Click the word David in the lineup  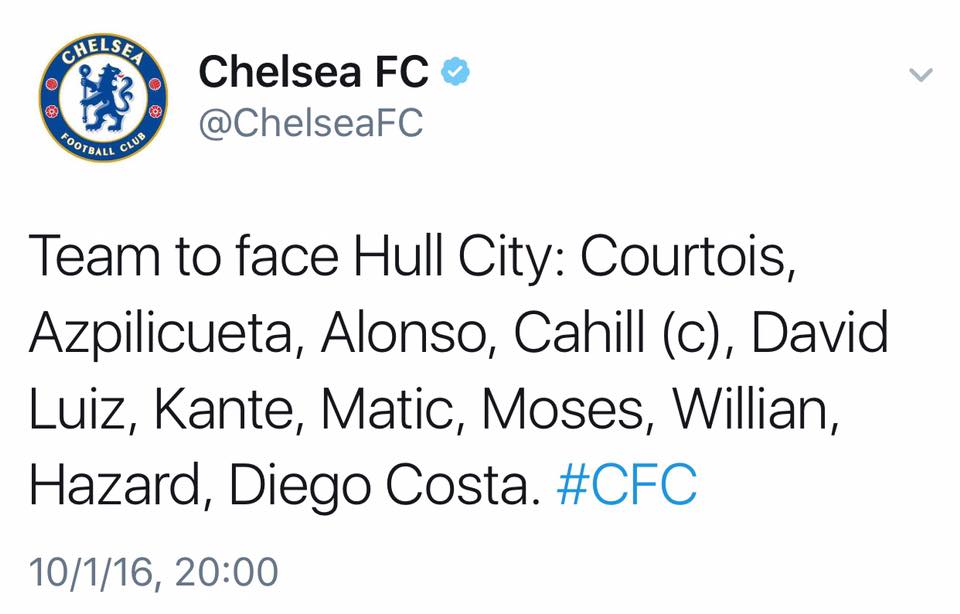tap(819, 335)
